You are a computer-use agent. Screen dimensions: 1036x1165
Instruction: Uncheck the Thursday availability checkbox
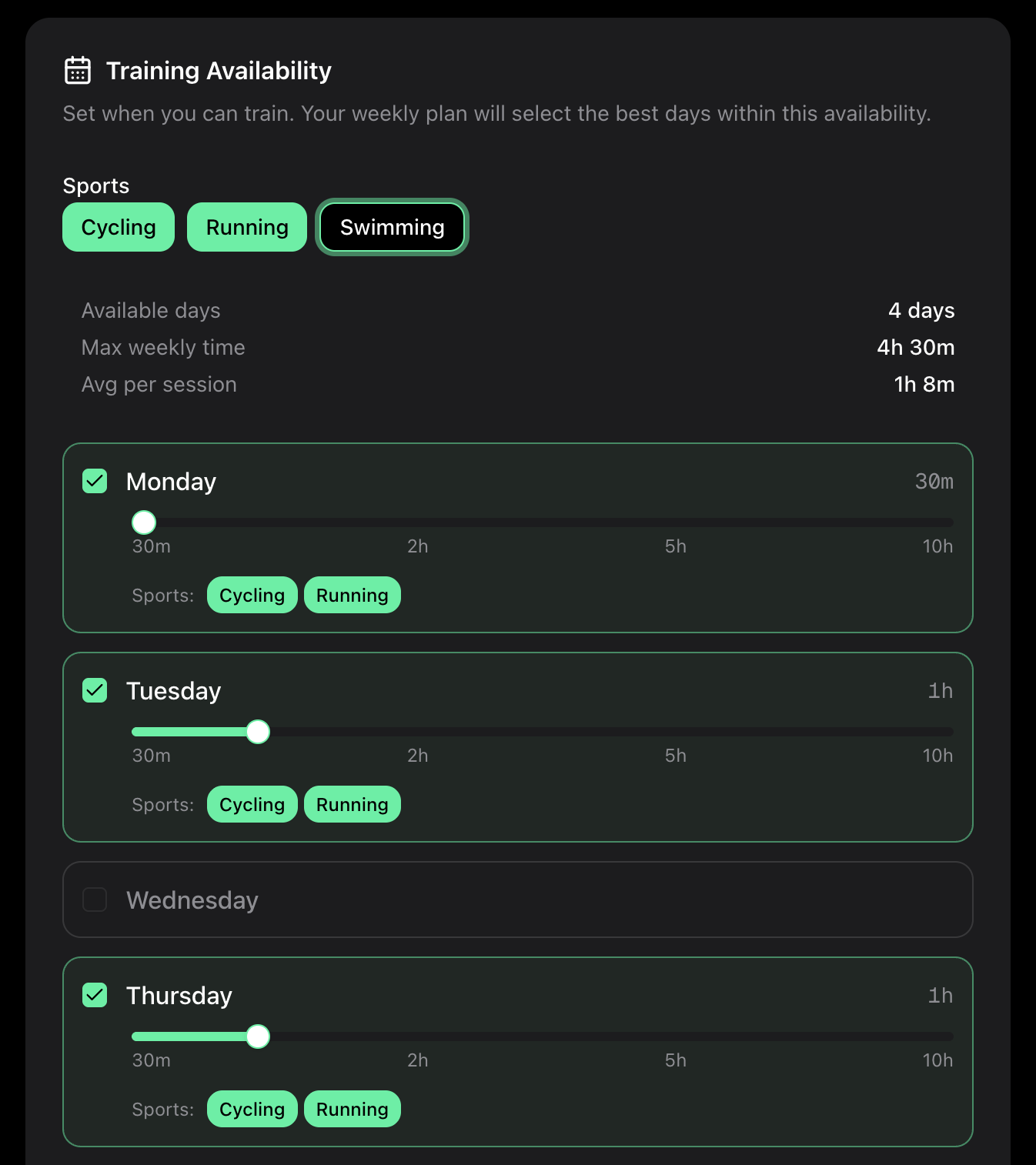tap(95, 995)
